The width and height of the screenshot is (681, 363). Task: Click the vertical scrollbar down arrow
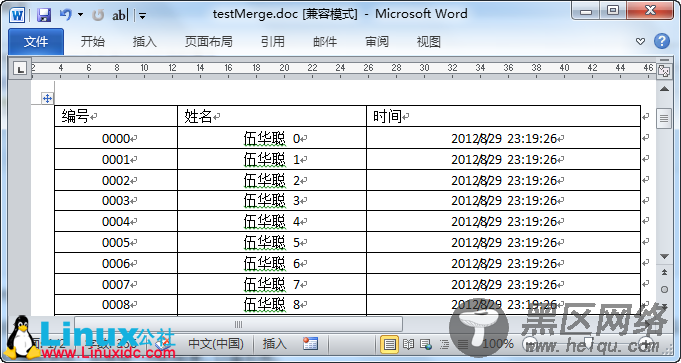coord(664,257)
